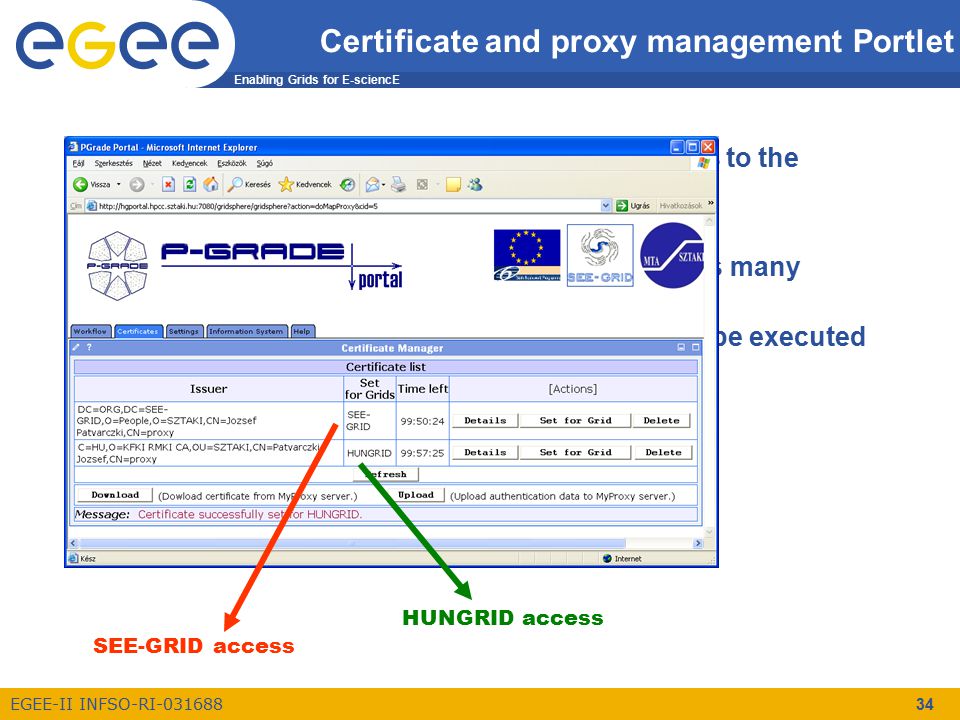Click the EU flag logo
Viewport: 960px width, 720px height.
coord(527,255)
